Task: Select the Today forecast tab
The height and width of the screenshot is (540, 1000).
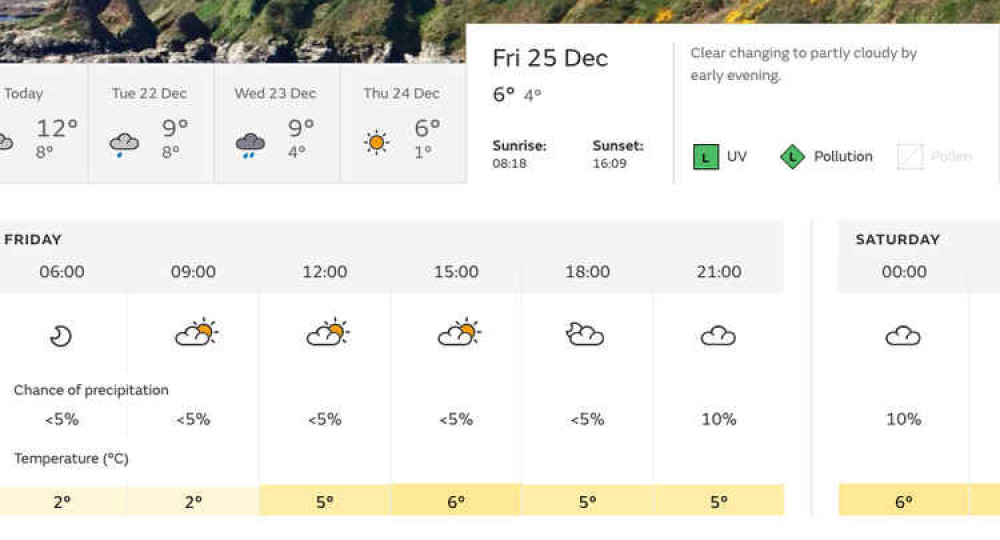Action: tap(42, 123)
